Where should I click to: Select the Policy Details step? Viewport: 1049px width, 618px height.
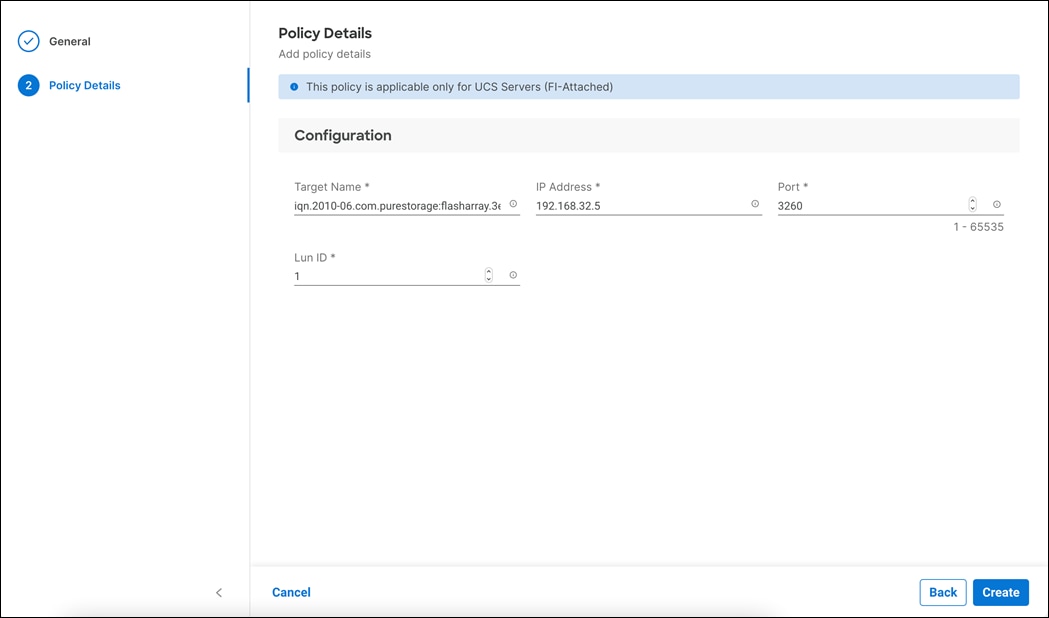tap(85, 85)
